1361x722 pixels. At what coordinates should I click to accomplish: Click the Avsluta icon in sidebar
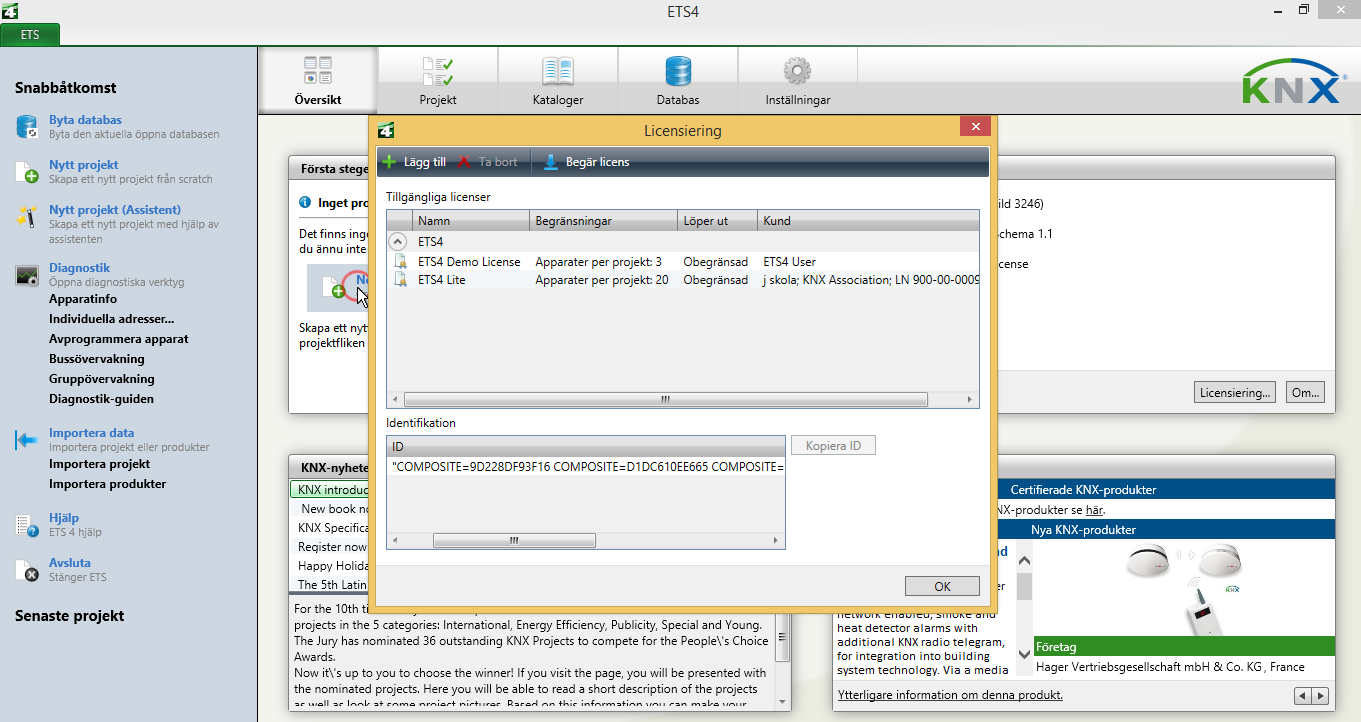[27, 570]
